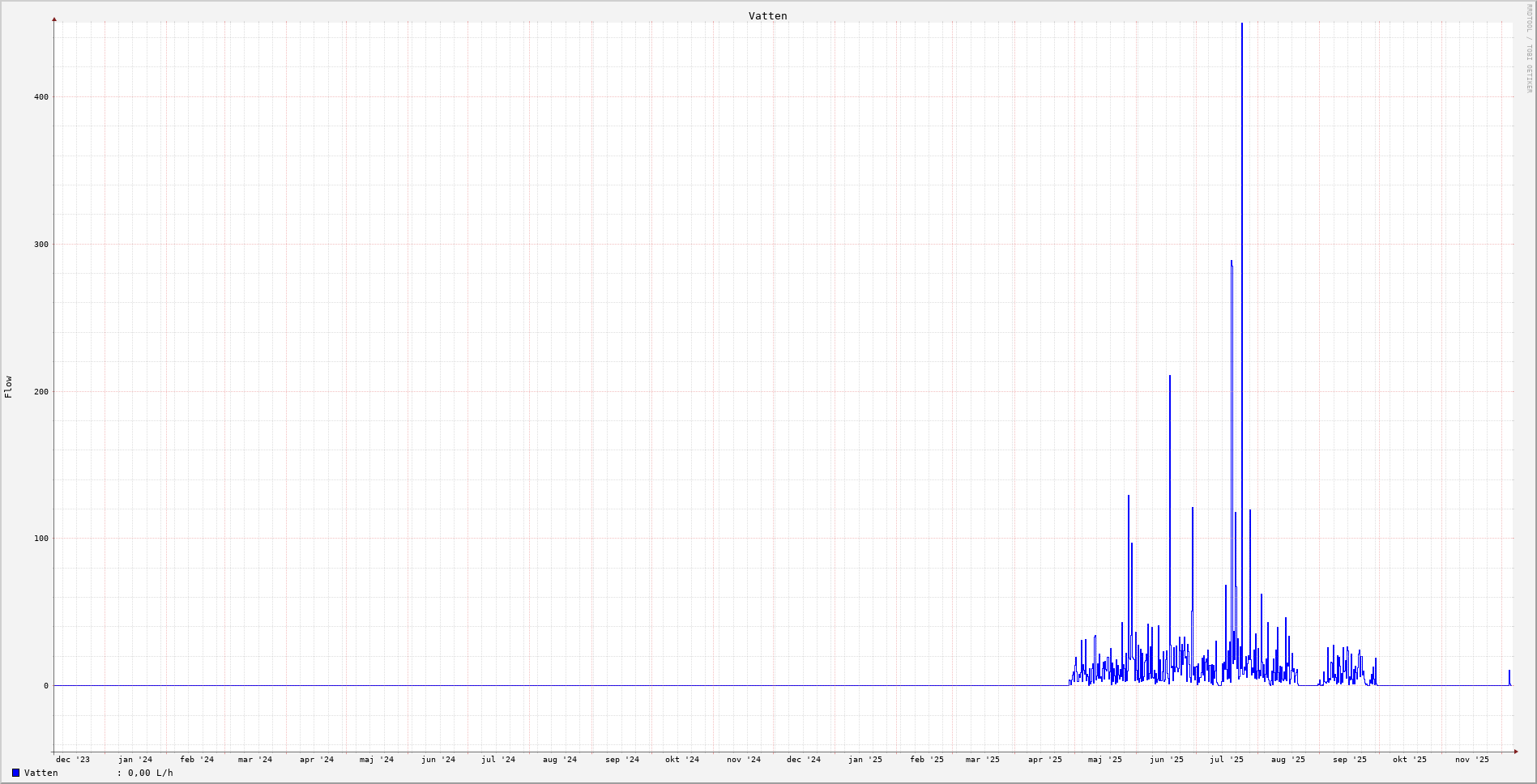The height and width of the screenshot is (784, 1537).
Task: Click the 200 y-axis tick label
Action: tap(41, 392)
